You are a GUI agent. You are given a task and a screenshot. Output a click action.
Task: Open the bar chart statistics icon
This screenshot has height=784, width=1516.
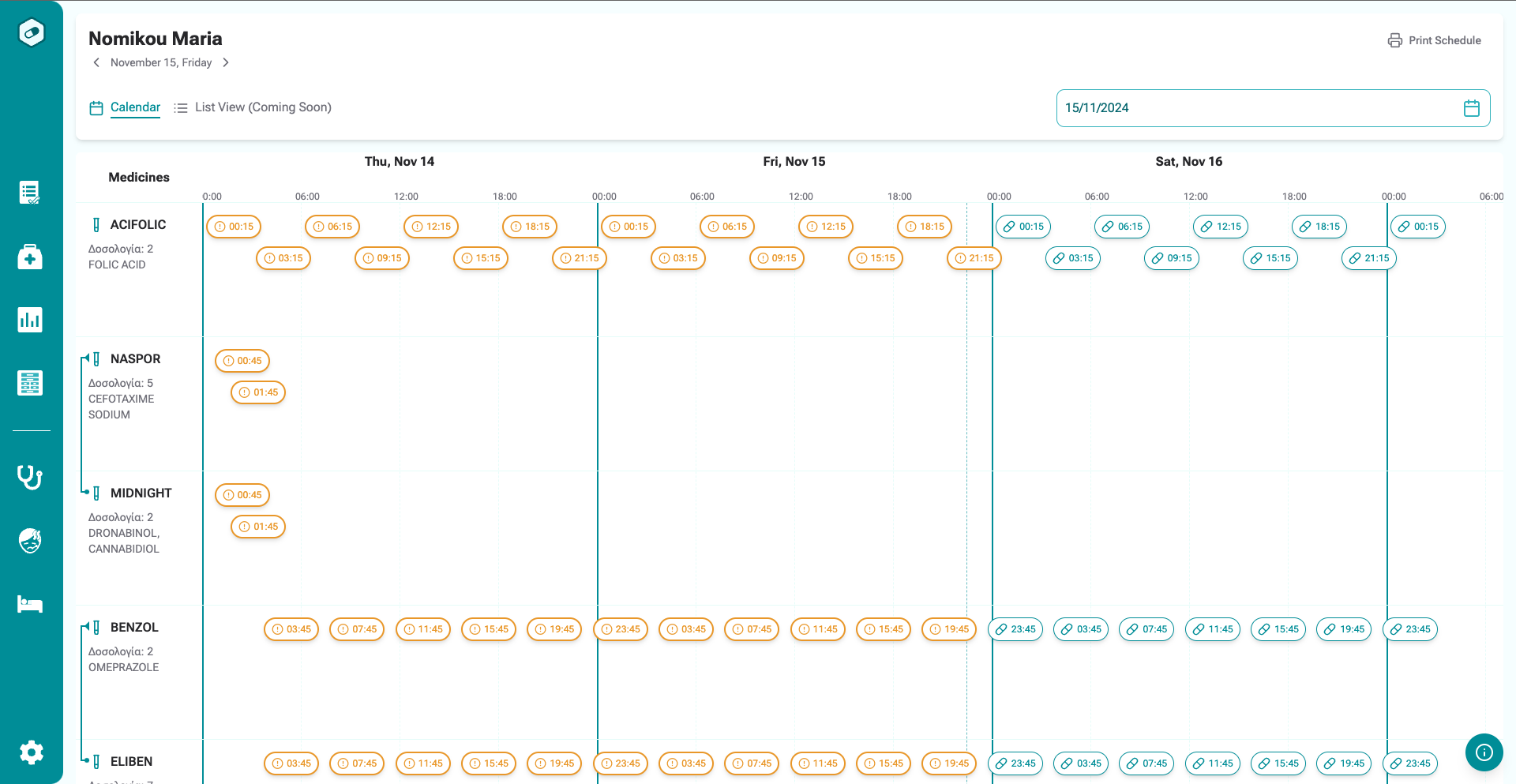click(30, 320)
